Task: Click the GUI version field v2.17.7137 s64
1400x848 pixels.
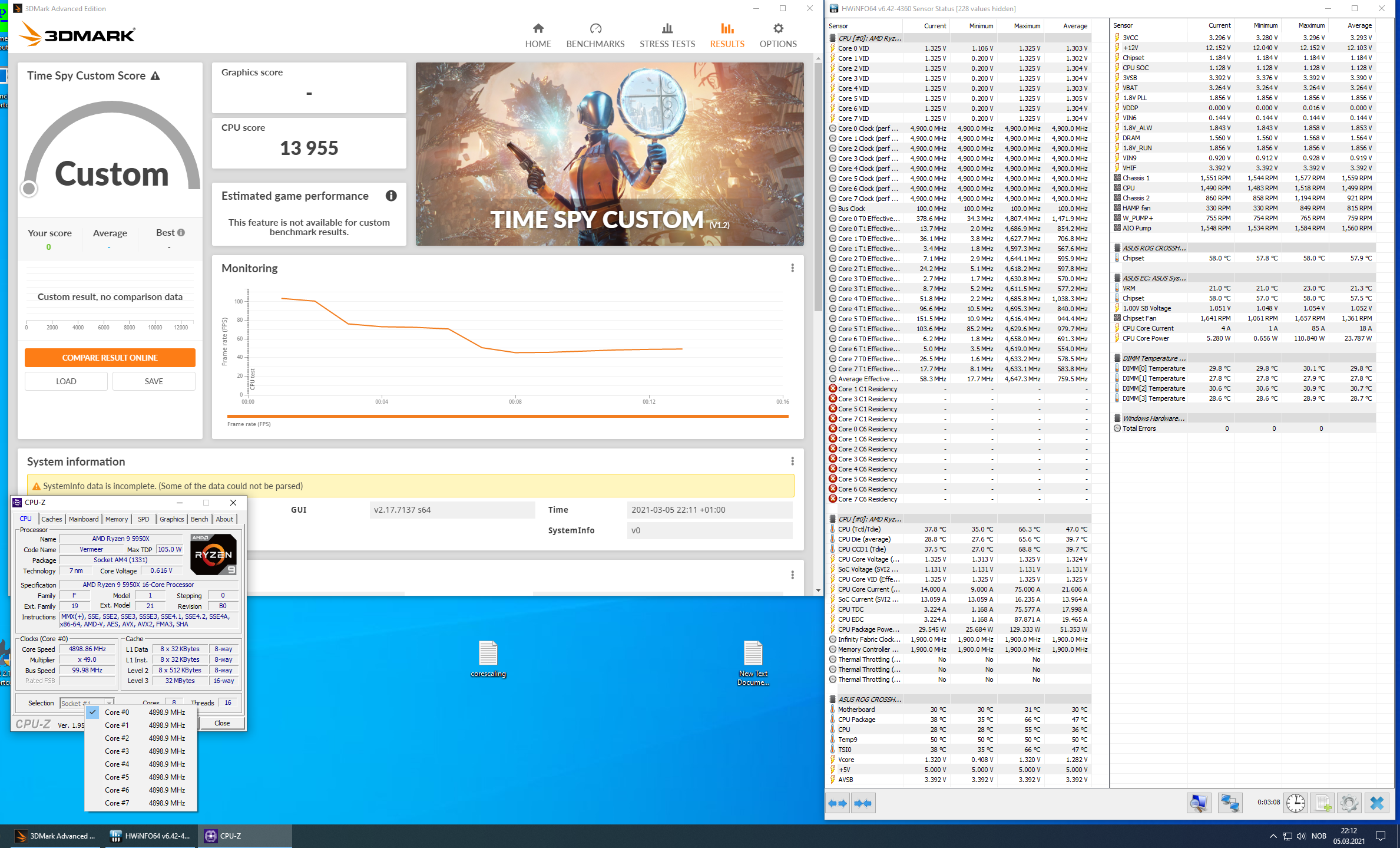Action: [452, 510]
